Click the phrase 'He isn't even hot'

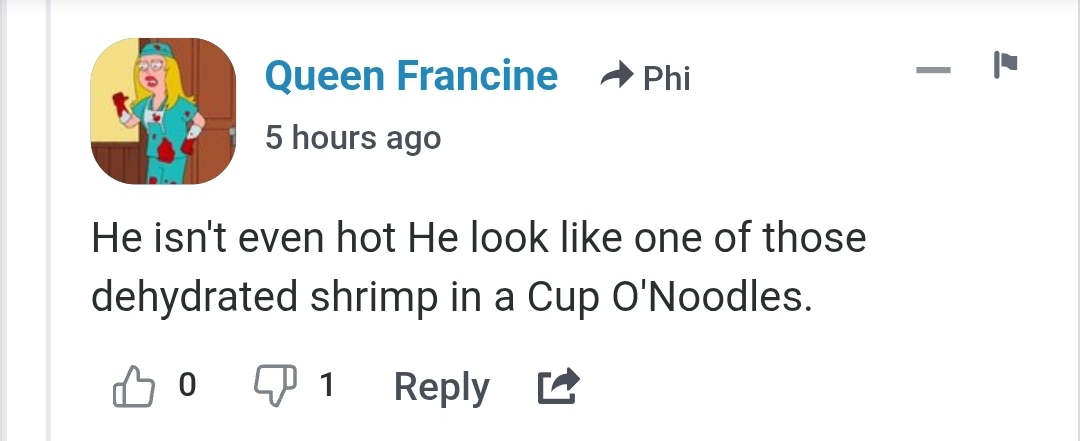point(243,238)
